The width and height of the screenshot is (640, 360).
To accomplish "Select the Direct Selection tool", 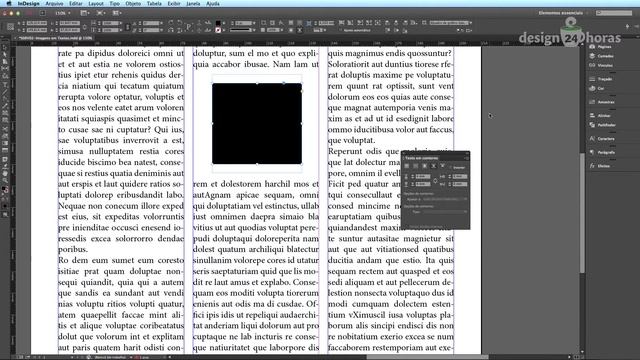I will (x=5, y=54).
